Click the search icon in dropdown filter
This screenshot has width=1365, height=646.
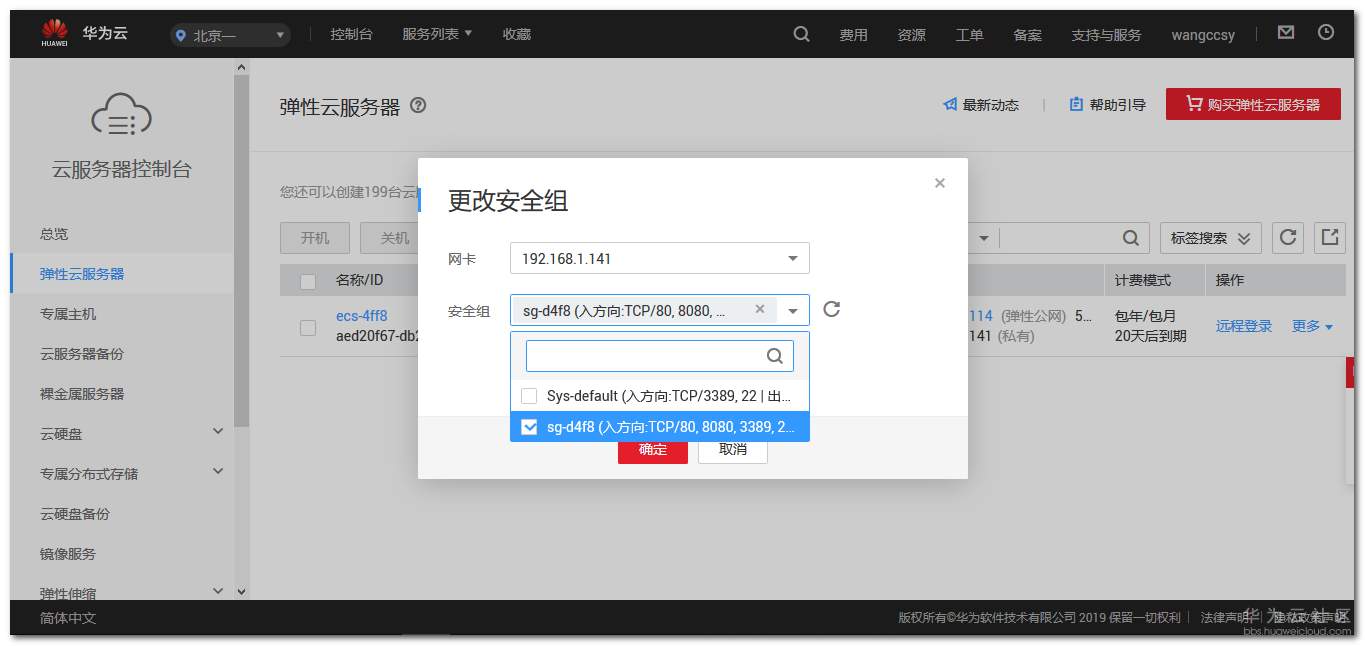click(775, 356)
